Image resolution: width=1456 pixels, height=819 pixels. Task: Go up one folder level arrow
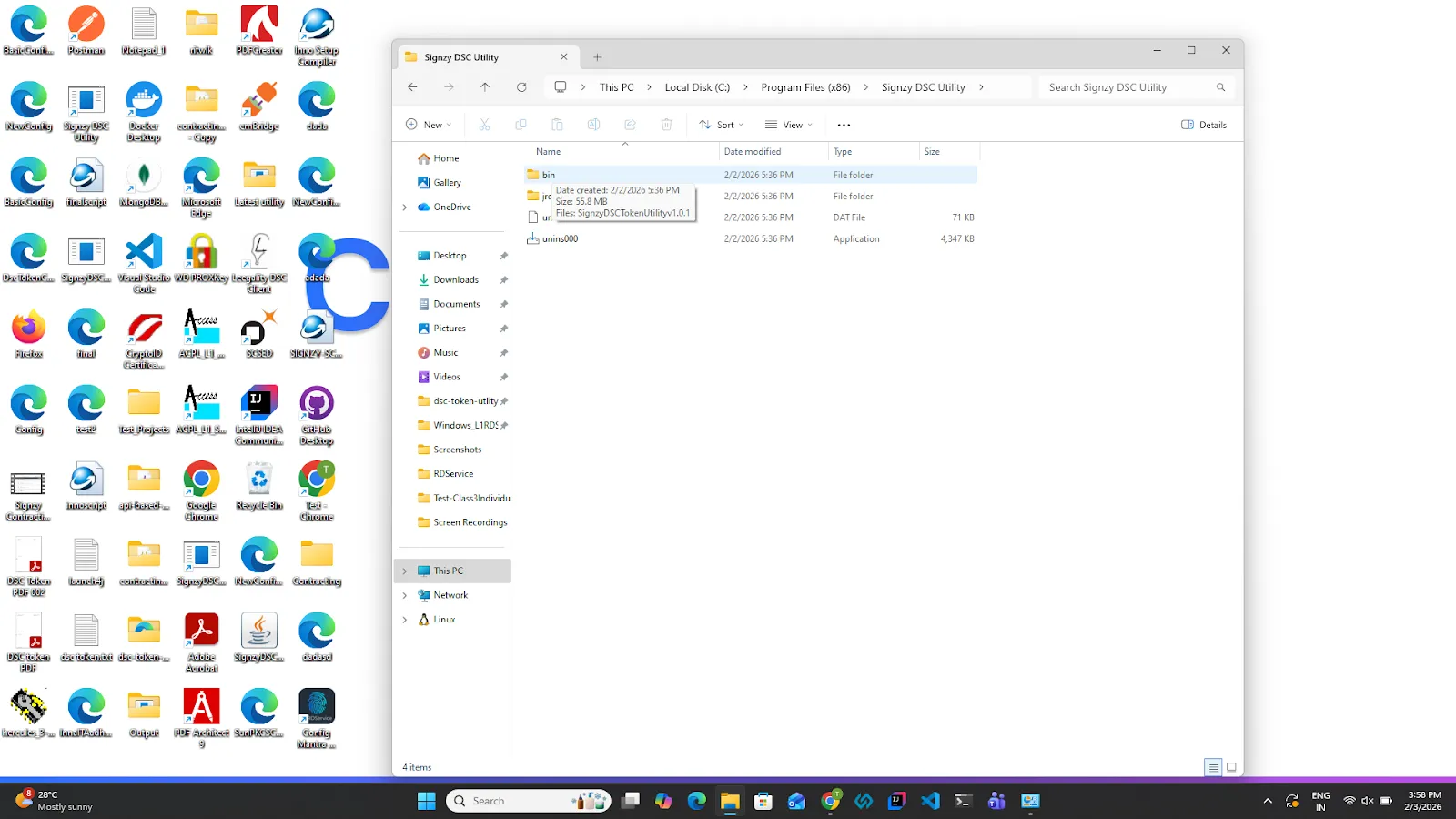(485, 87)
